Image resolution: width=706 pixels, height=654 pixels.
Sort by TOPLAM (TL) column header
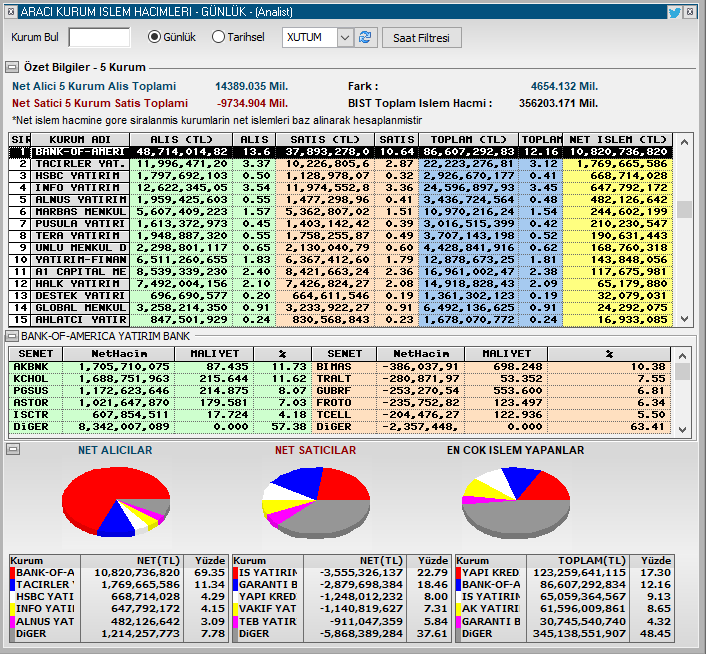coord(468,140)
